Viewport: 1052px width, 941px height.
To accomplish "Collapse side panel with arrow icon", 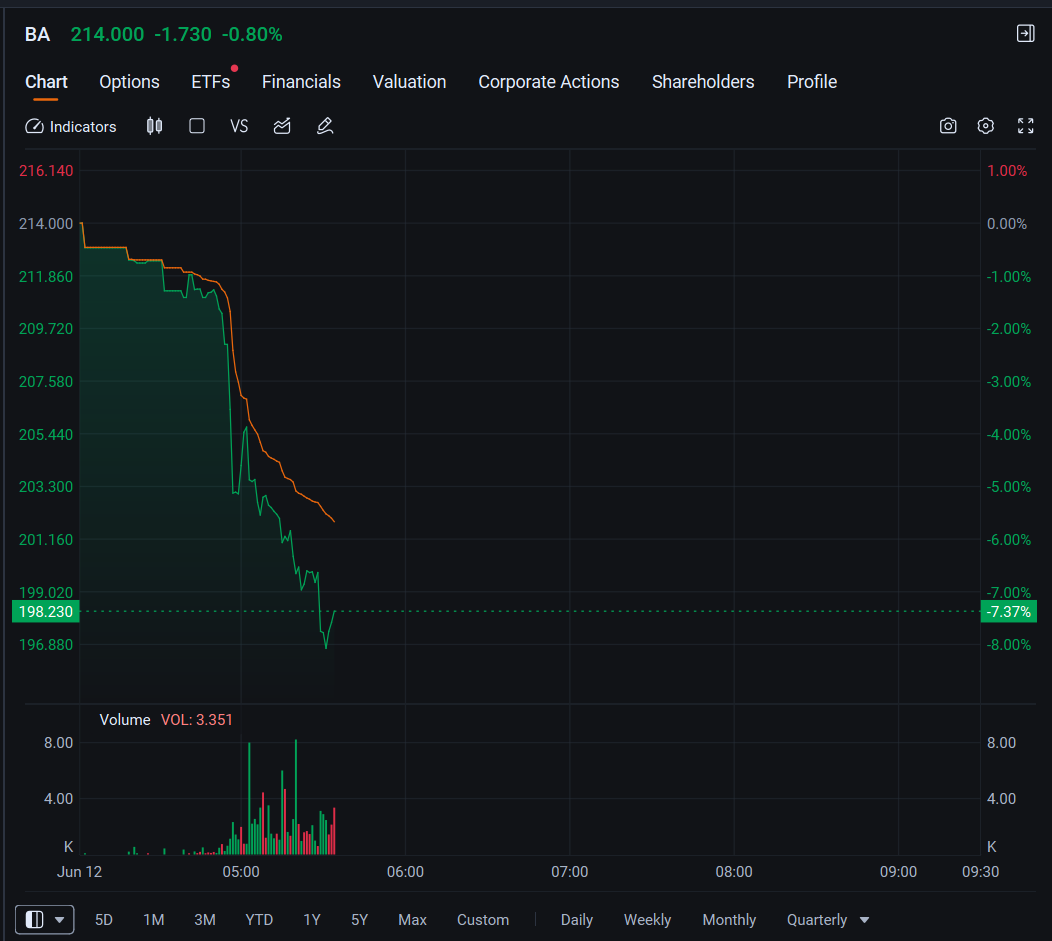I will [x=1025, y=34].
